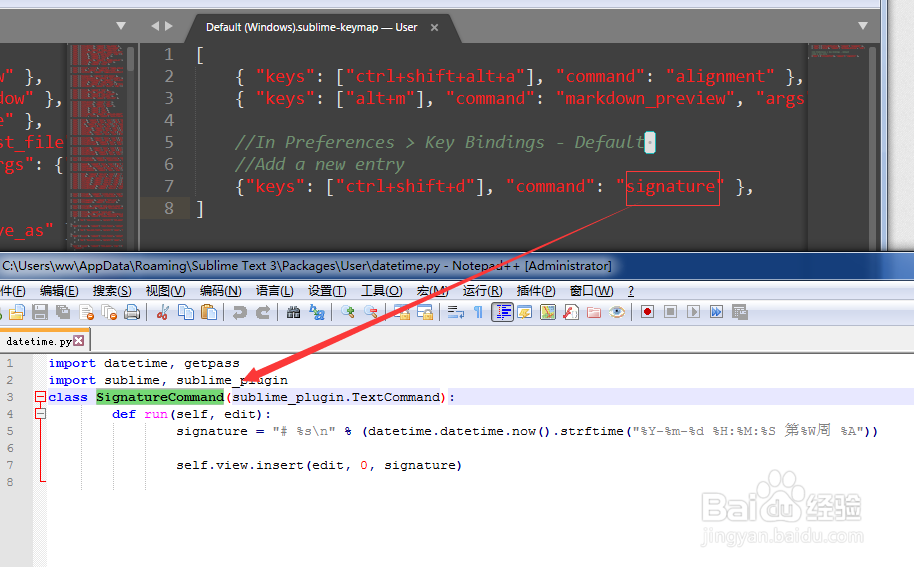Click the Sublime left-pane minimap
Screen dimensions: 914x567
pyautogui.click(x=97, y=146)
